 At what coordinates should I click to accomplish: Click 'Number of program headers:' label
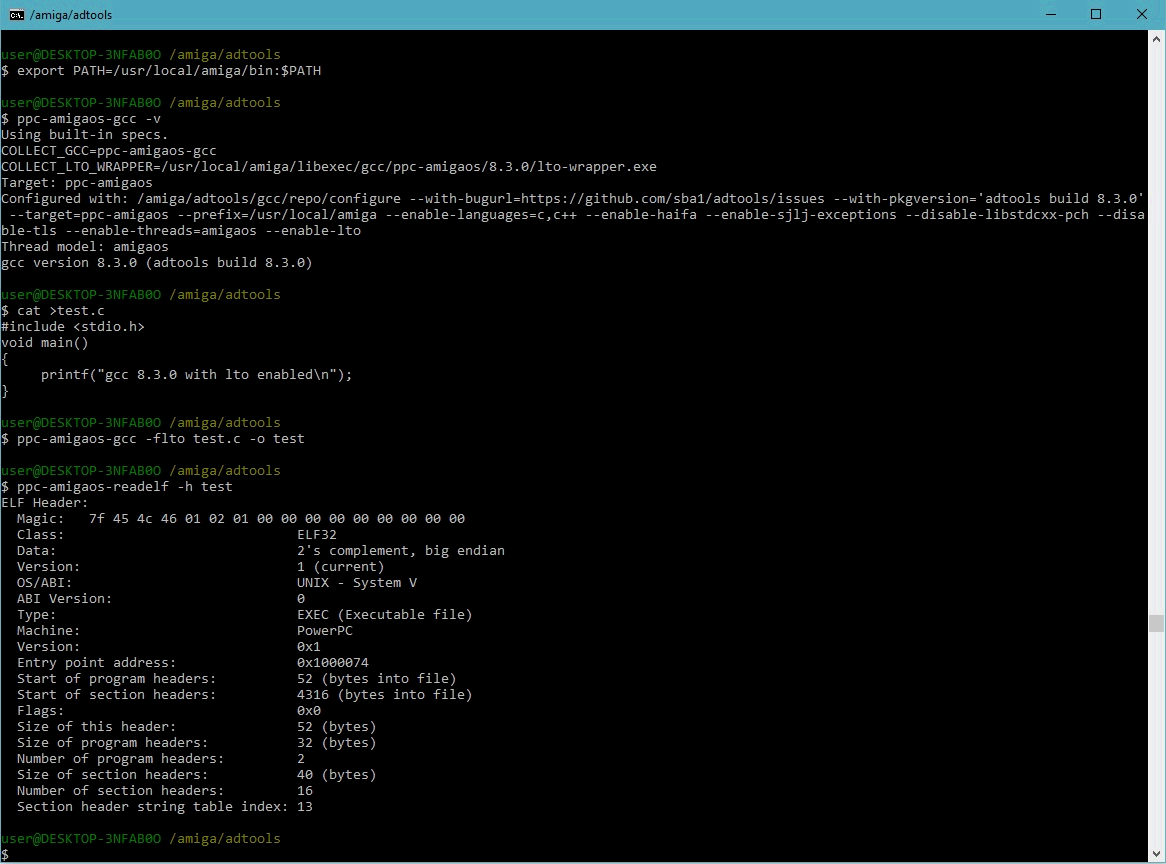(x=120, y=758)
